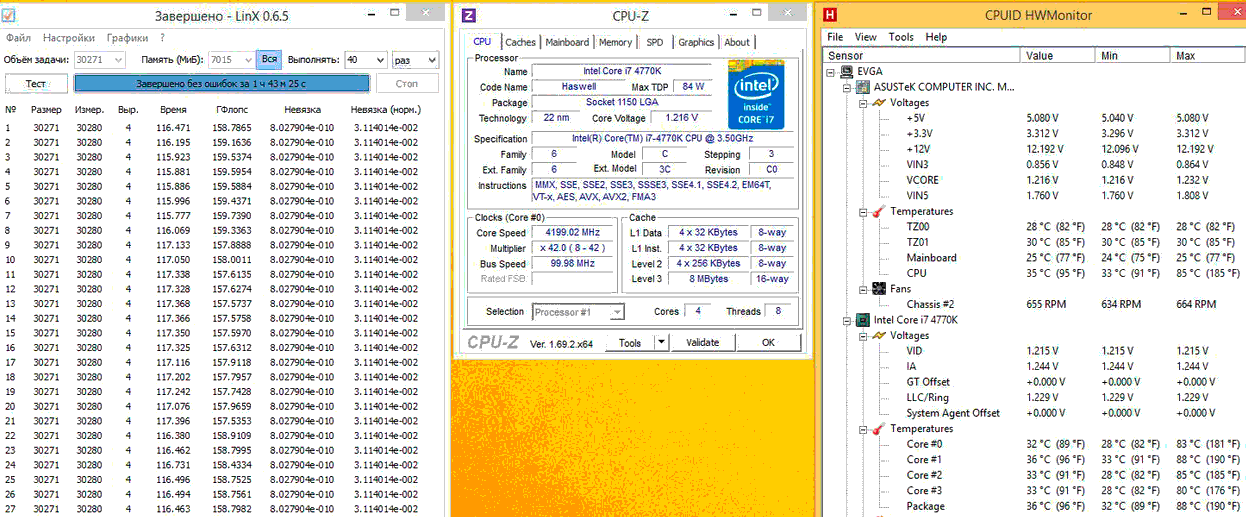This screenshot has height=517, width=1246.
Task: Open the 'Выполнять' run count dropdown
Action: coord(378,60)
